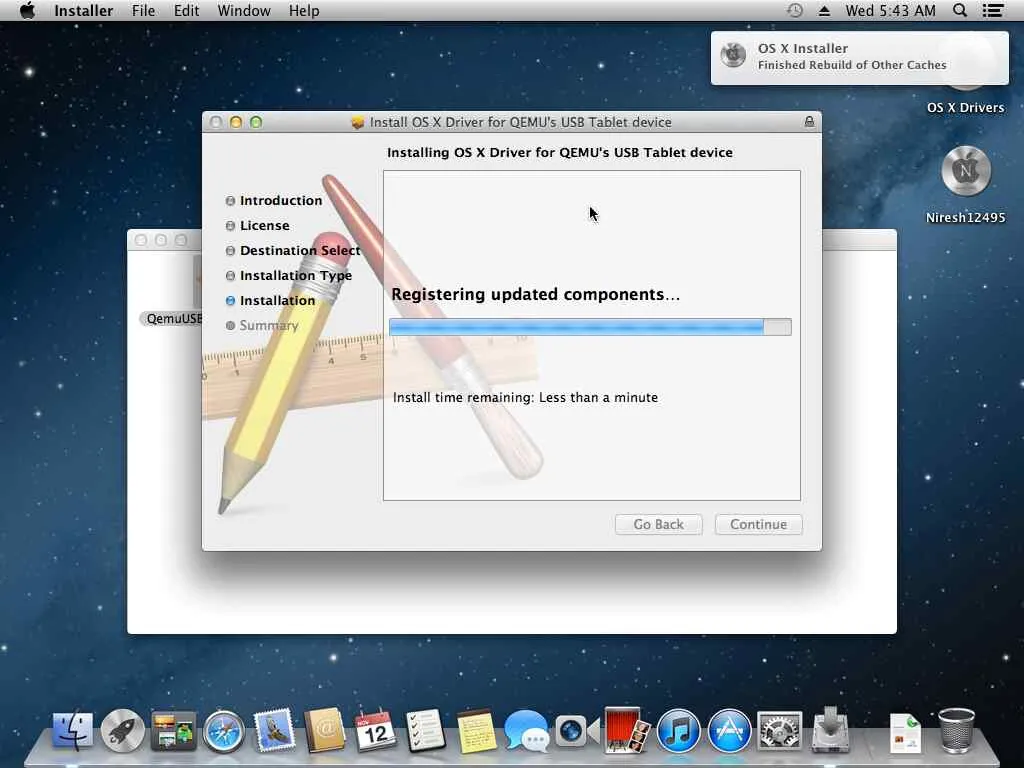
Task: Open the Trash in the Dock
Action: coord(957,730)
